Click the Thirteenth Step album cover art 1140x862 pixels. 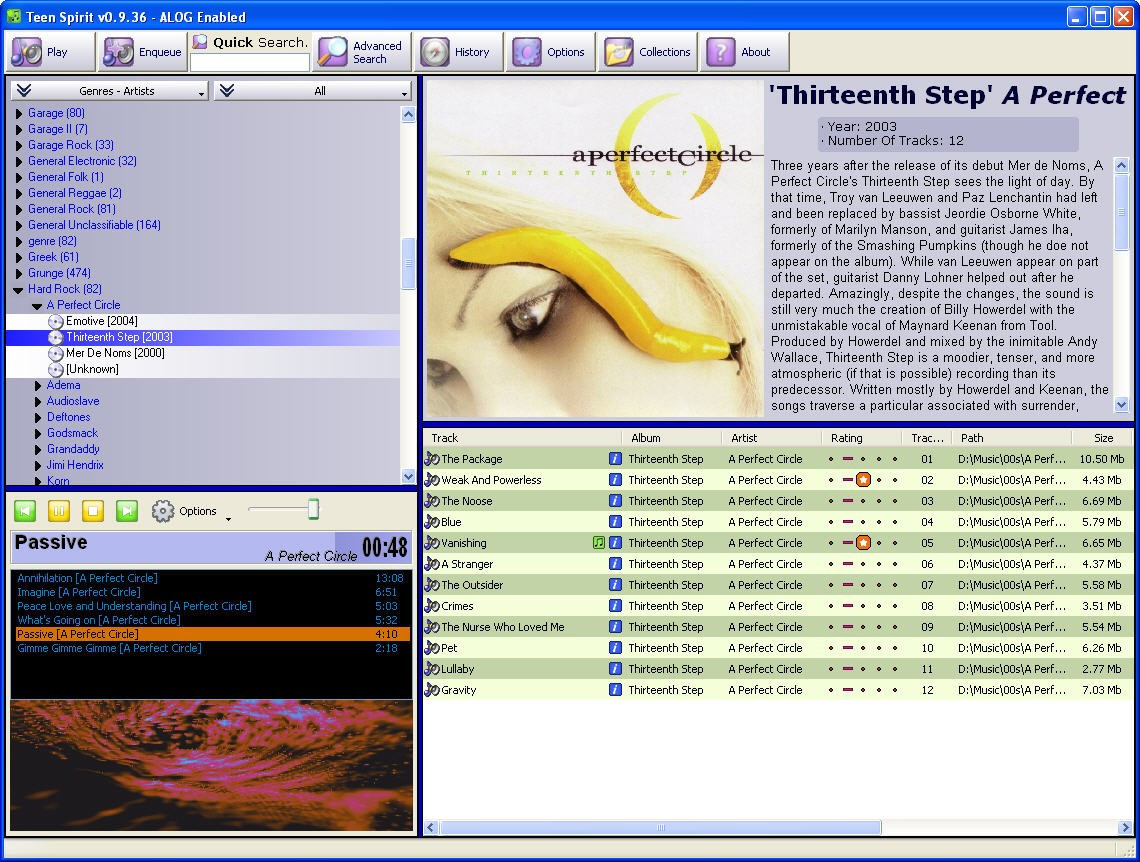point(595,248)
